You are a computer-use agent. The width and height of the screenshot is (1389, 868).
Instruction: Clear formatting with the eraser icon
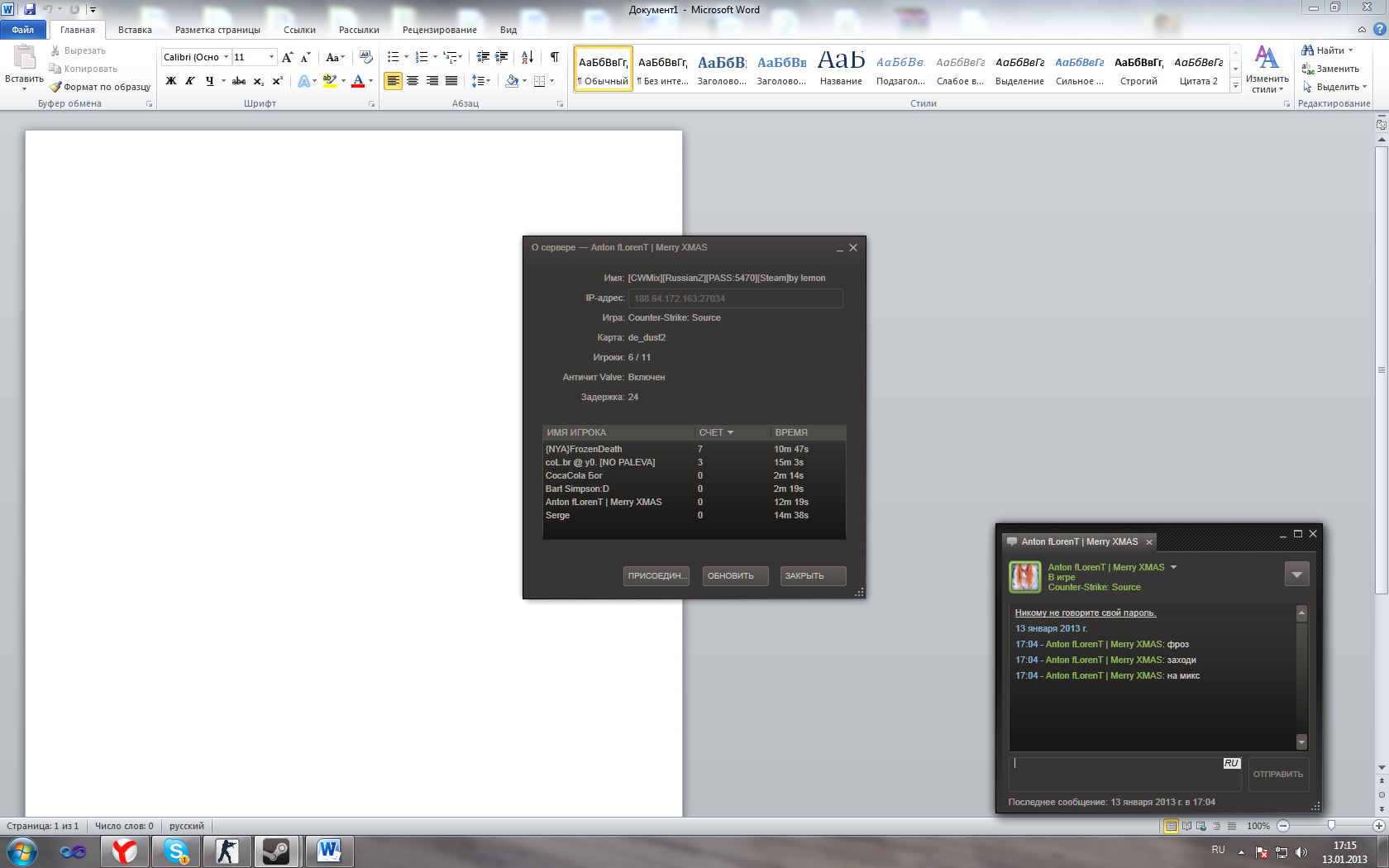(x=366, y=57)
